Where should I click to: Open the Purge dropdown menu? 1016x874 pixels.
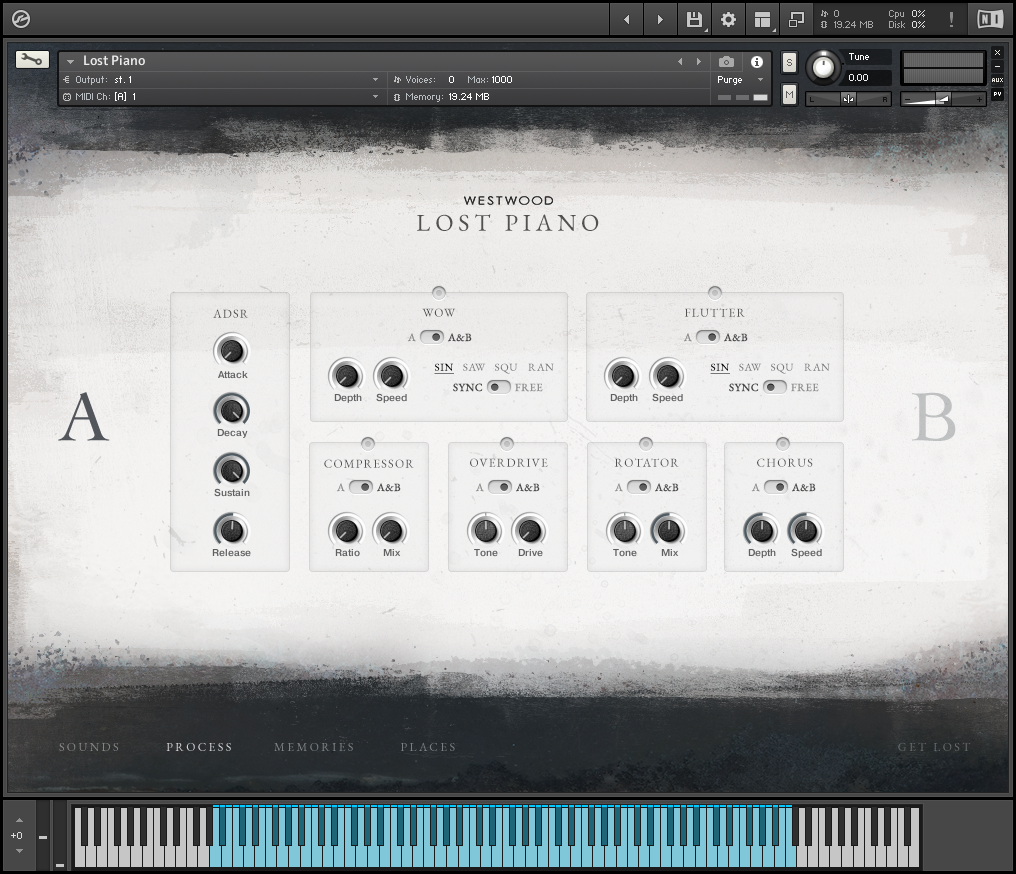741,80
